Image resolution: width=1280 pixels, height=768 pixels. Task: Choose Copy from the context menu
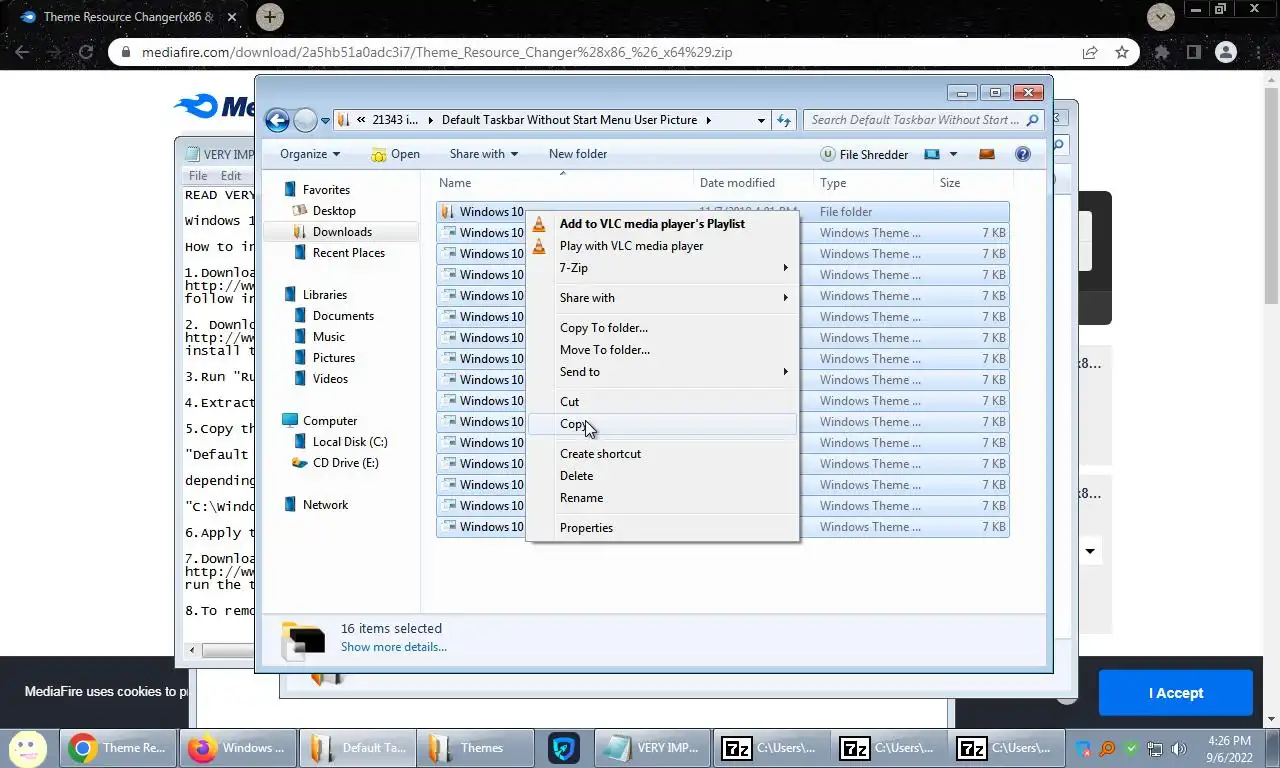(662, 424)
